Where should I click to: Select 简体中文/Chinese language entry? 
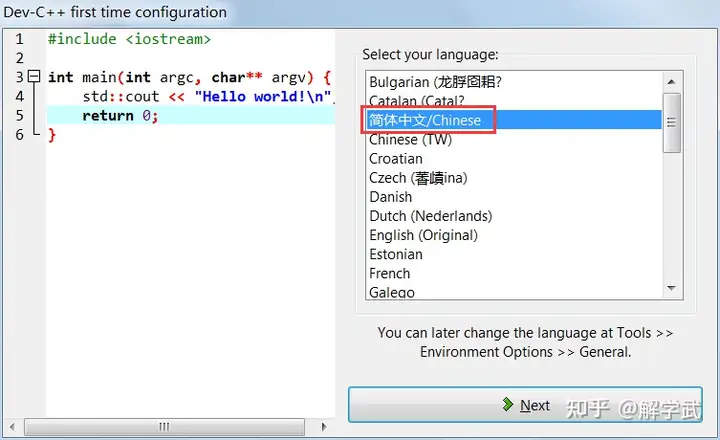(514, 120)
